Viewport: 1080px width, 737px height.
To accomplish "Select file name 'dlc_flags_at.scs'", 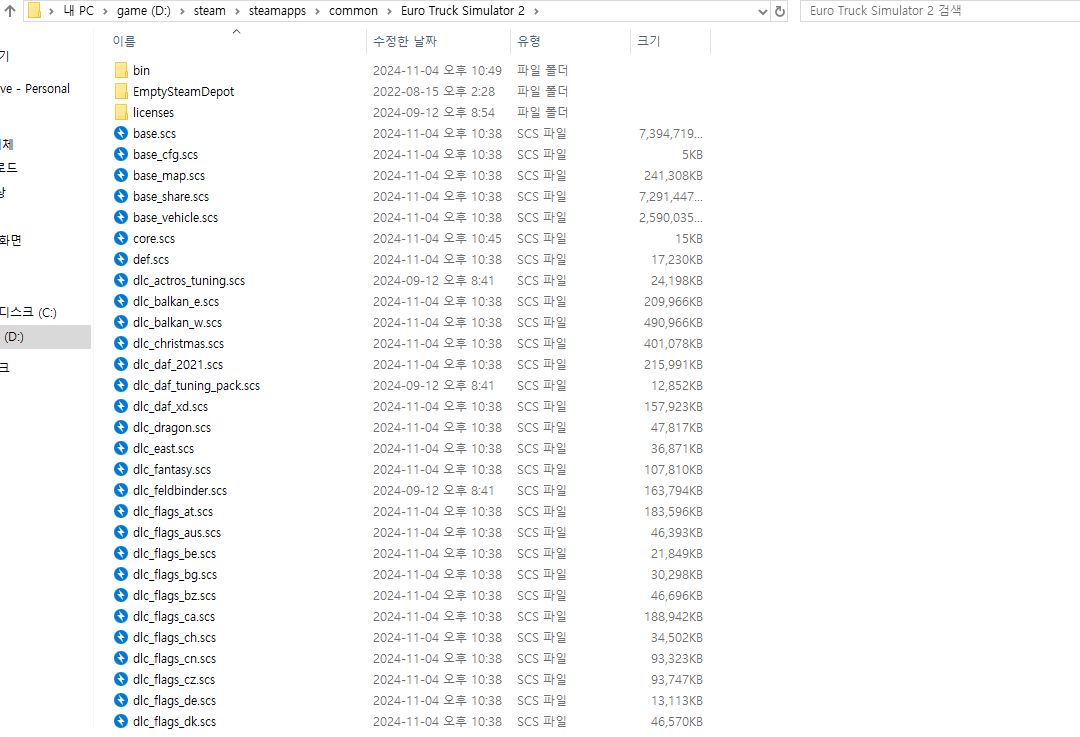I will [x=173, y=512].
